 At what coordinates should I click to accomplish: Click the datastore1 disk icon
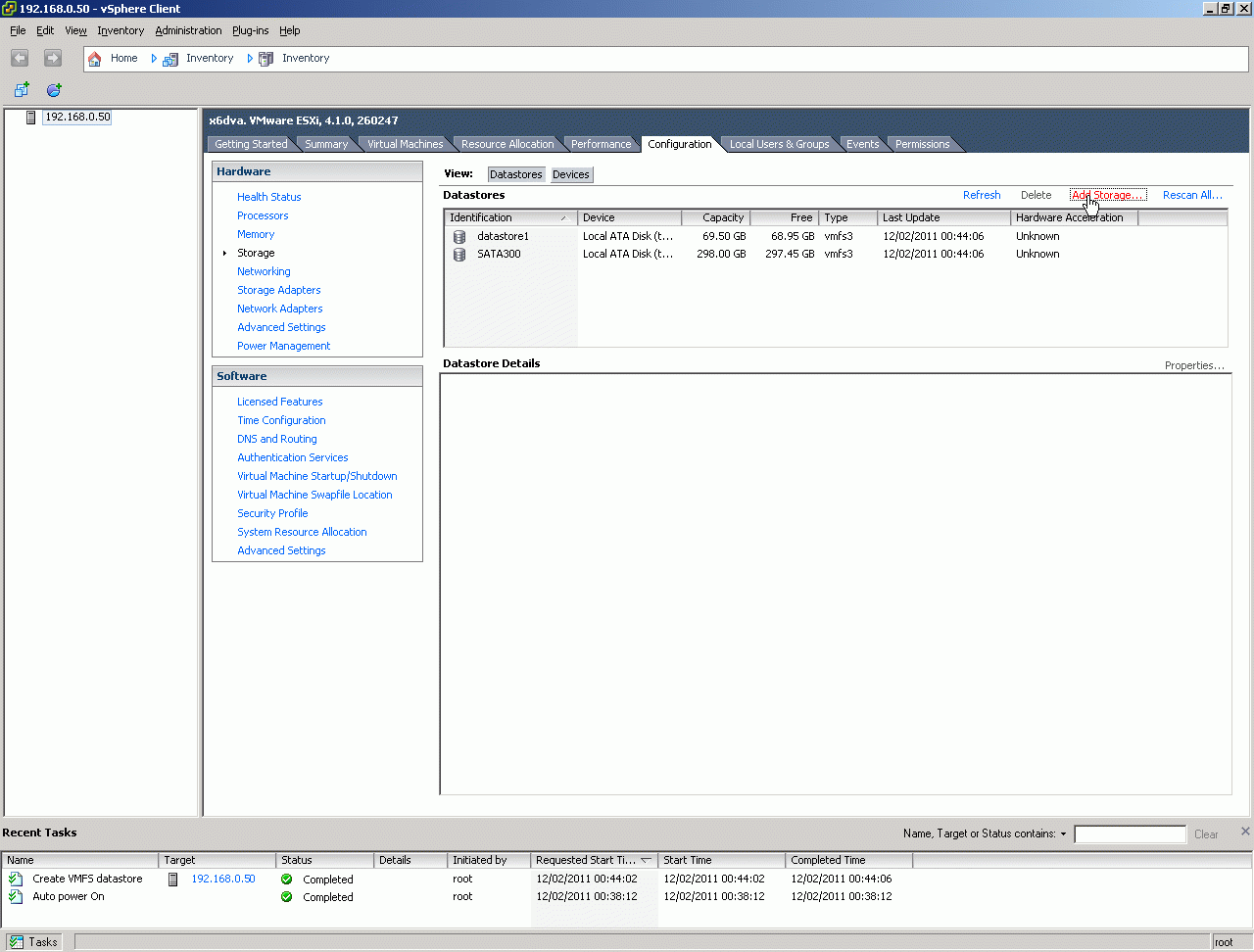coord(459,236)
